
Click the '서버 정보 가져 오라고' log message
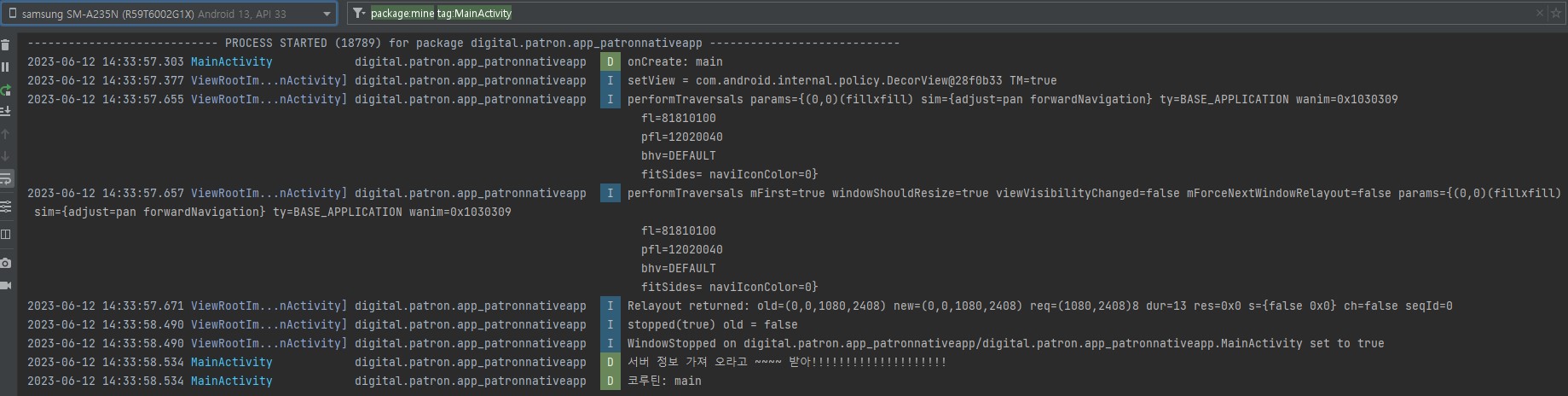787,362
